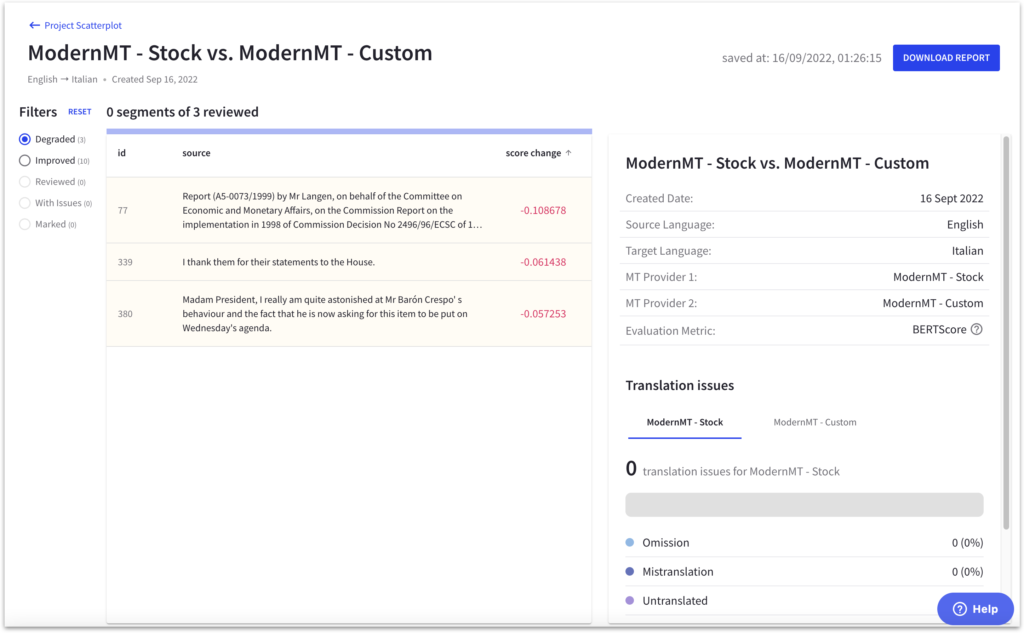Click the id 77 cell
This screenshot has height=633, width=1024.
pos(123,210)
